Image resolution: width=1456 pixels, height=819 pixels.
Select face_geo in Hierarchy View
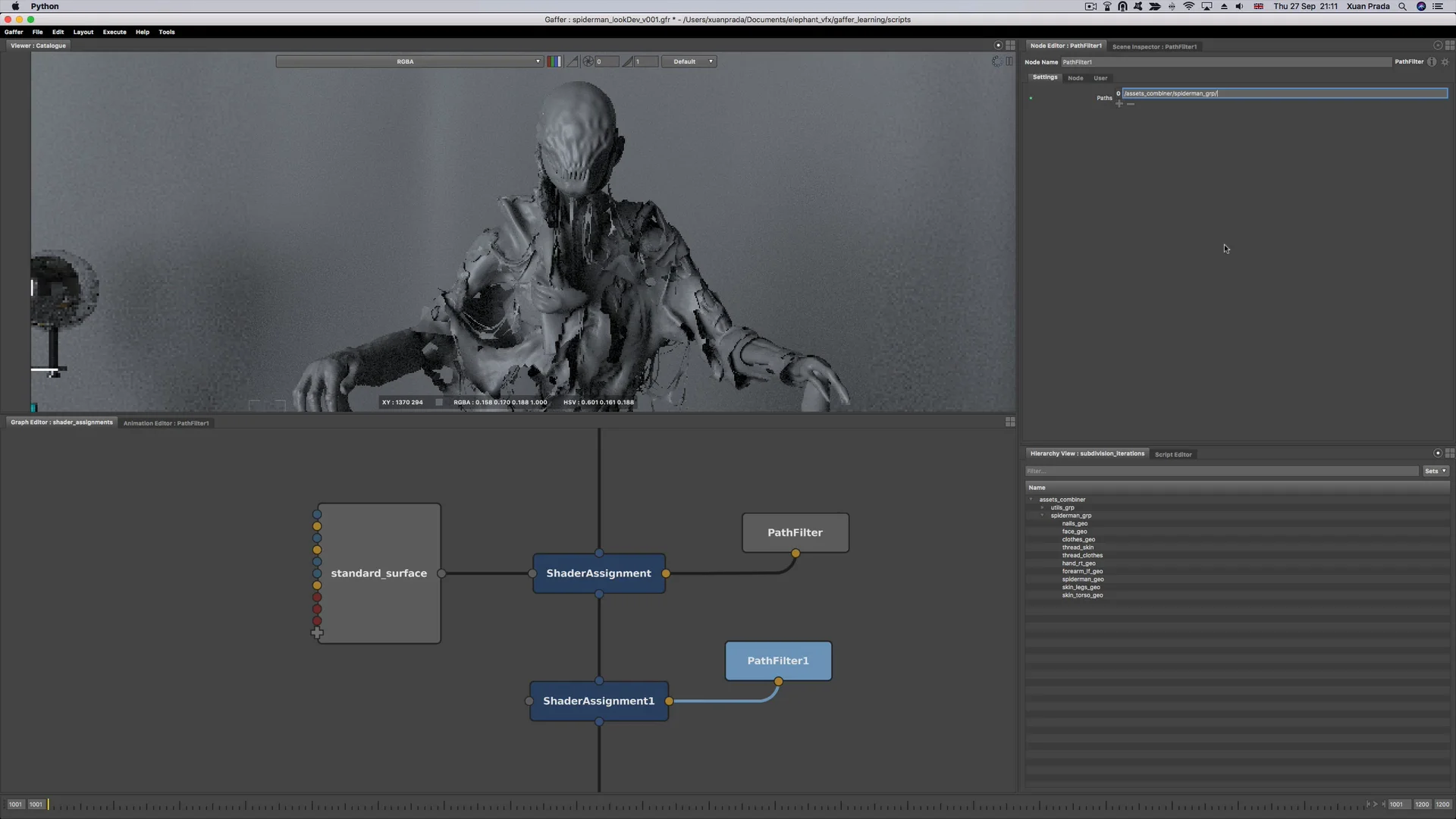[x=1075, y=532]
